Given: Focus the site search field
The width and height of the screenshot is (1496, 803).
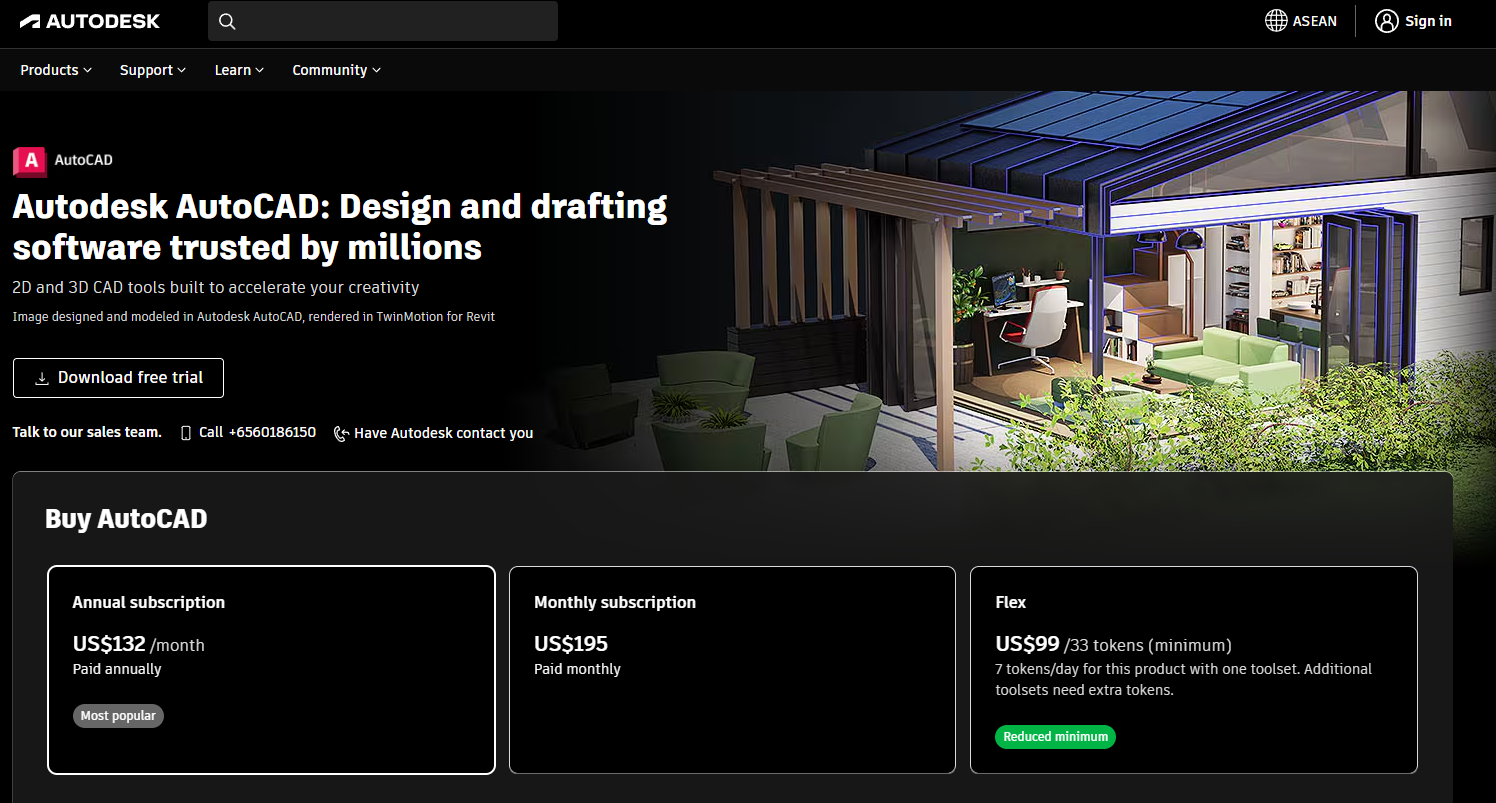Looking at the screenshot, I should 383,21.
